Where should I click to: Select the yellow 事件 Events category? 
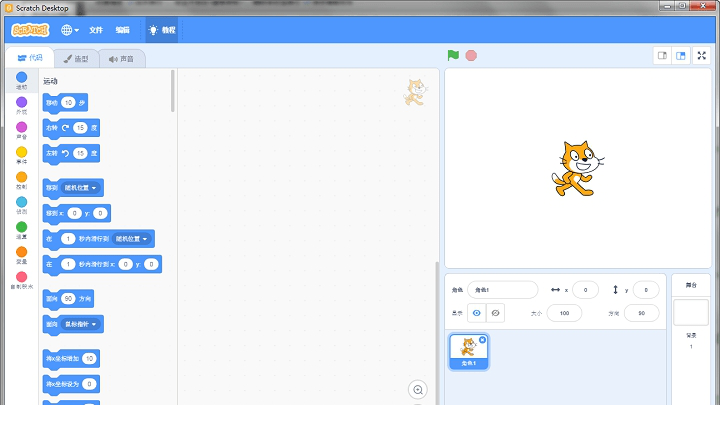pyautogui.click(x=22, y=155)
